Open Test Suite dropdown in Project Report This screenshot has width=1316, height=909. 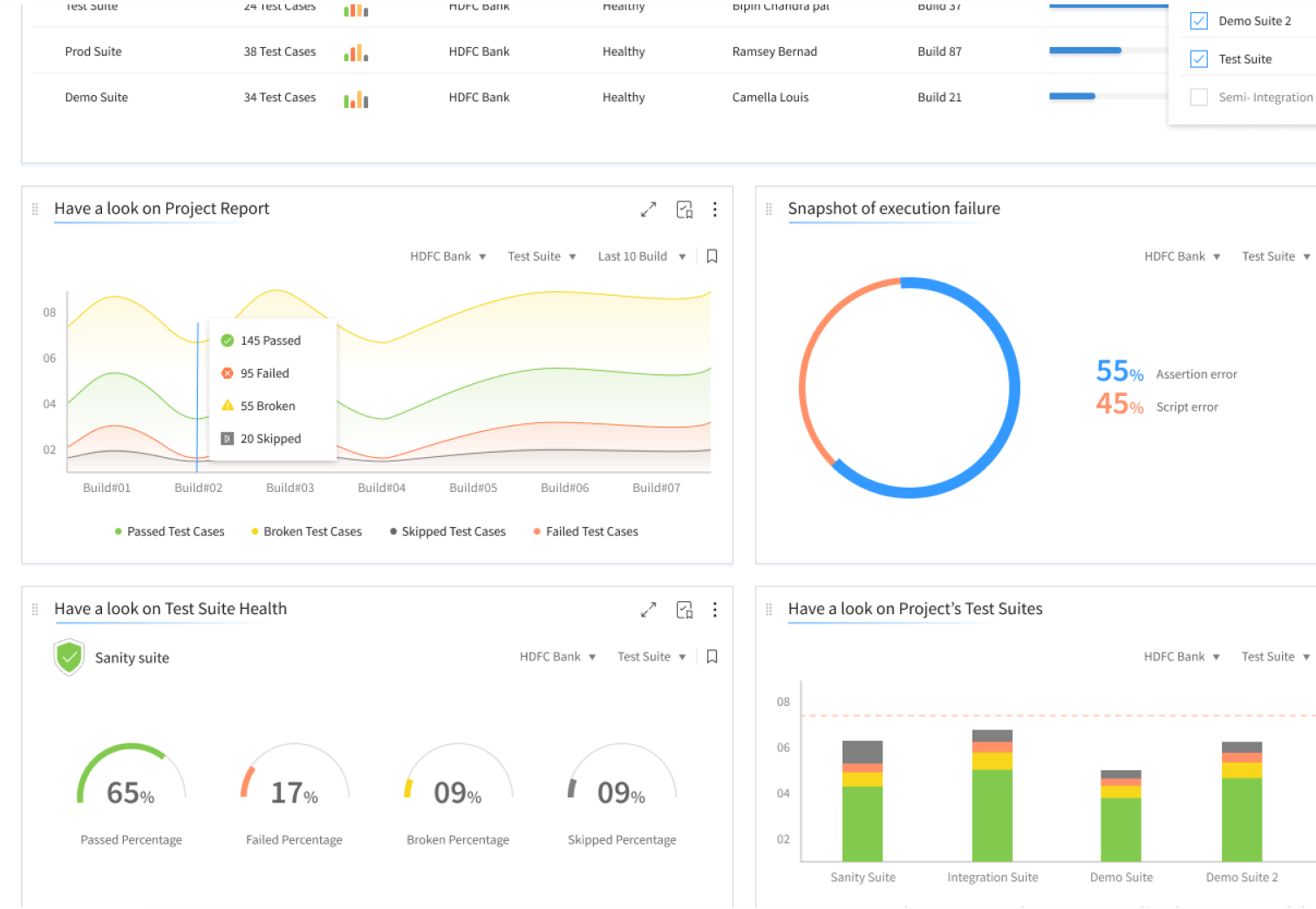(x=542, y=256)
